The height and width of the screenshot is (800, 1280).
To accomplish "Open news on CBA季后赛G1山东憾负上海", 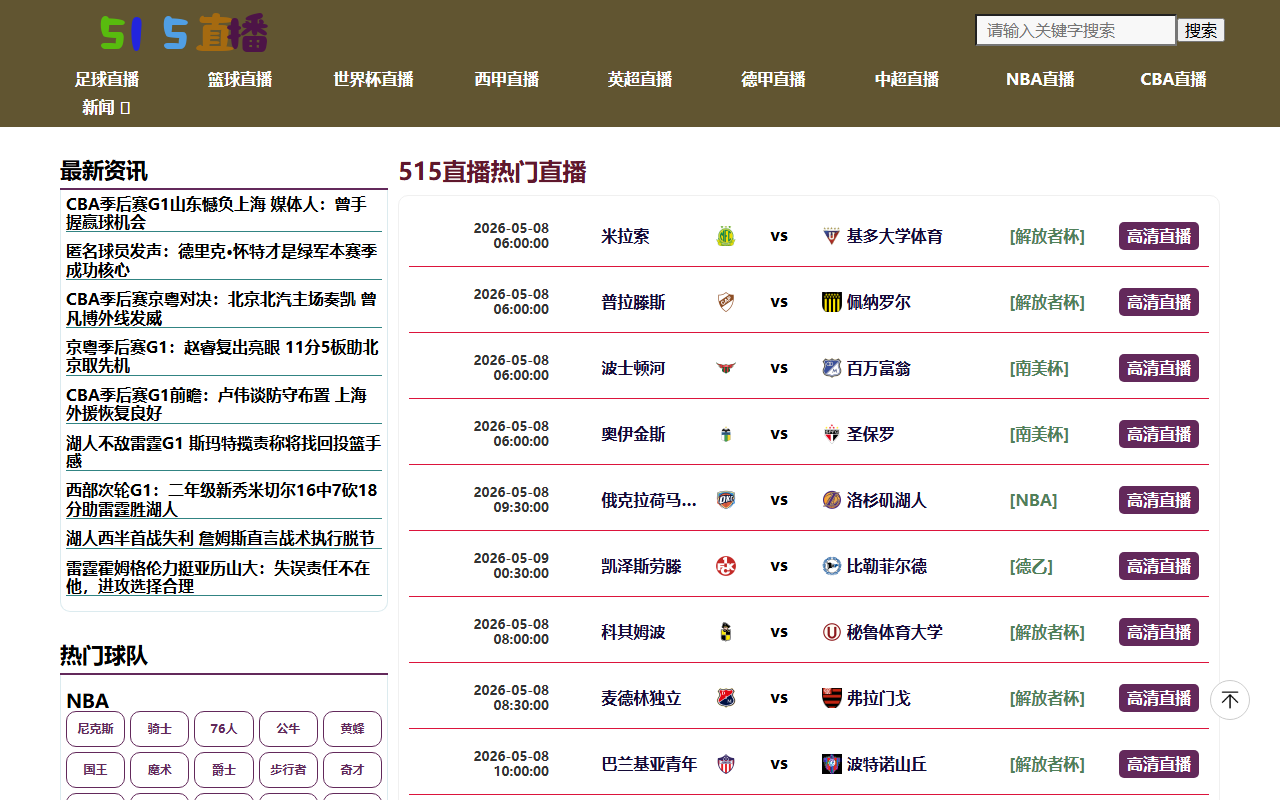I will tap(222, 213).
